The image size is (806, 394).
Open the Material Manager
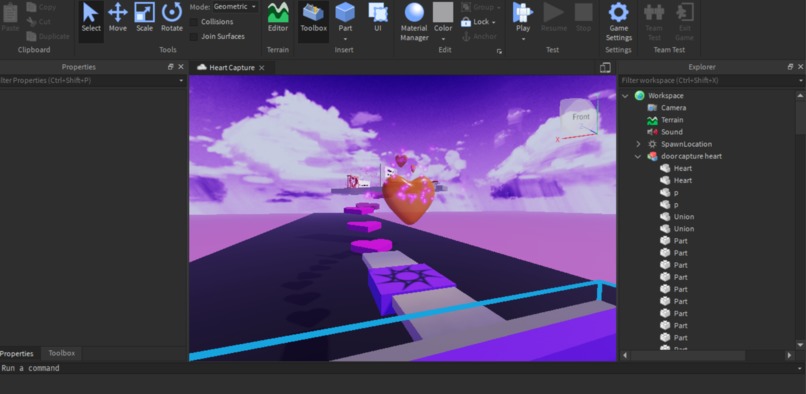[414, 21]
